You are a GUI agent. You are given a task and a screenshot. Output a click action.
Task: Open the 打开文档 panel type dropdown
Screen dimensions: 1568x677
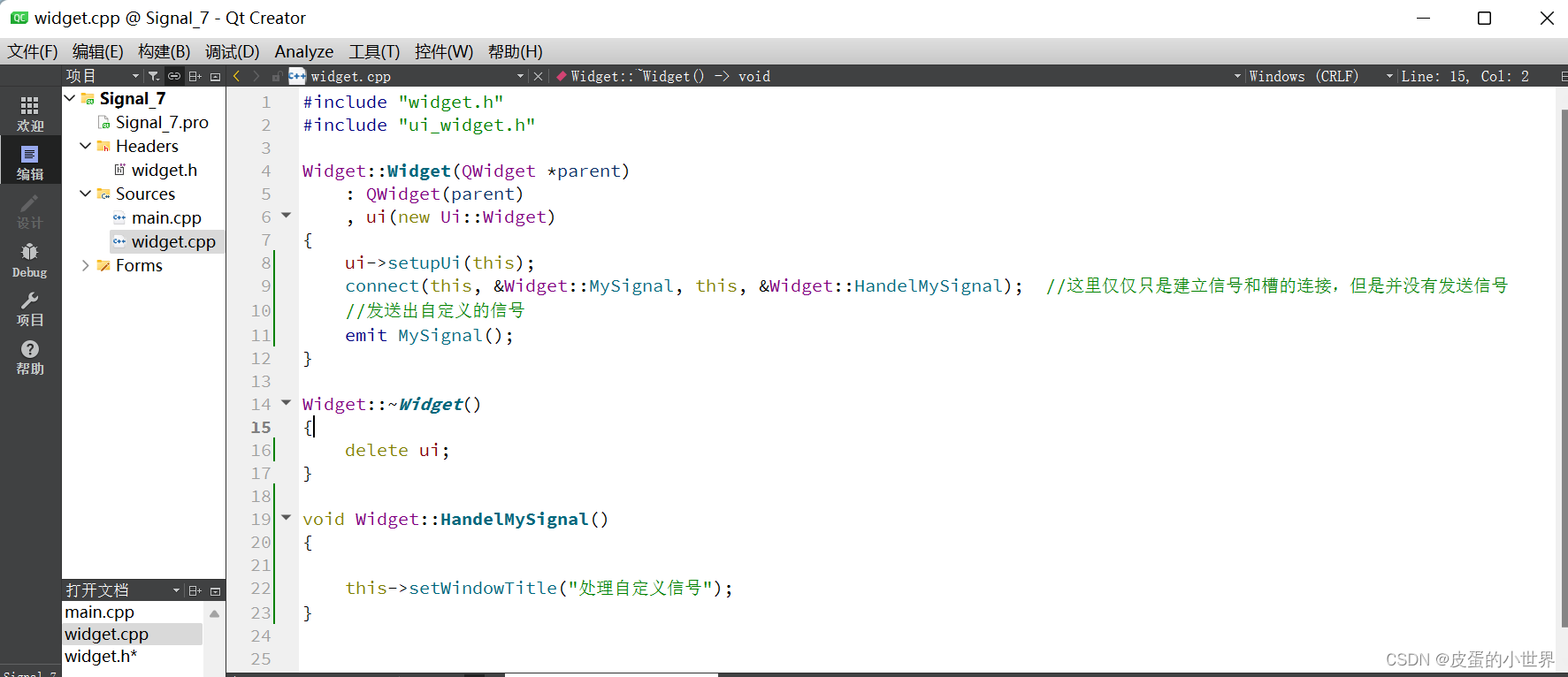(x=122, y=590)
